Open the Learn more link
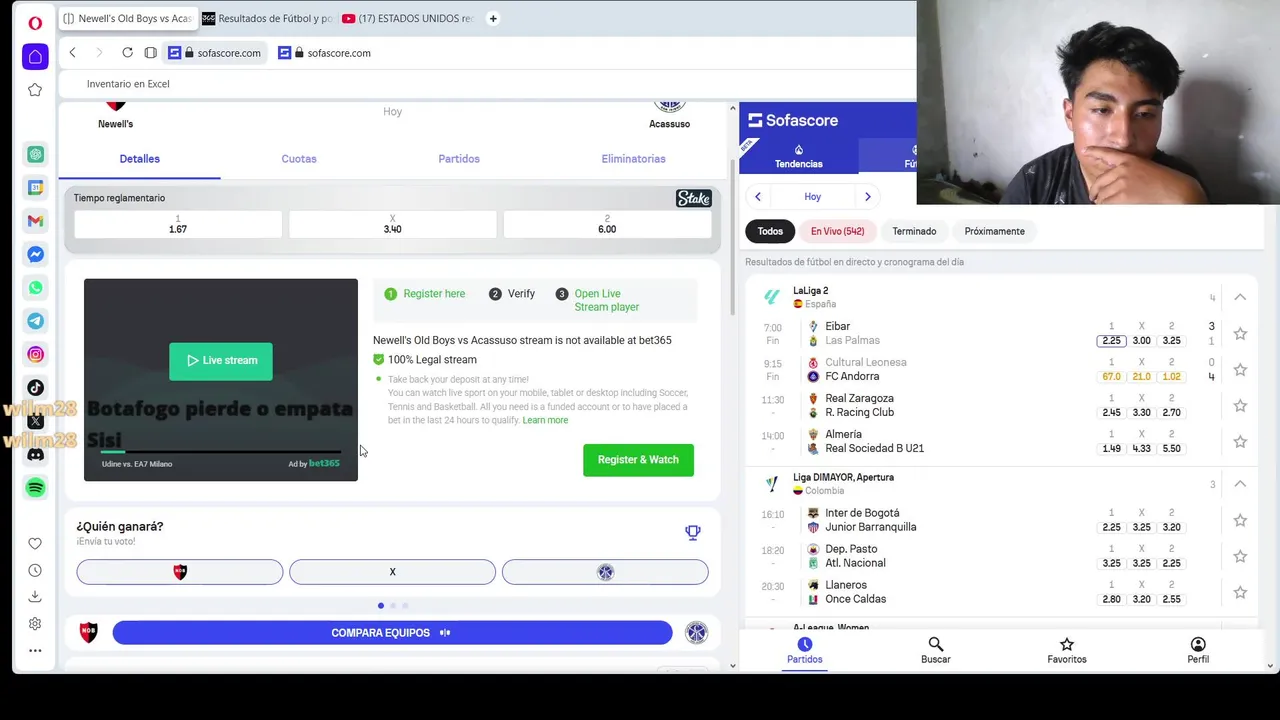Screen dimensions: 1280x720 tap(545, 420)
